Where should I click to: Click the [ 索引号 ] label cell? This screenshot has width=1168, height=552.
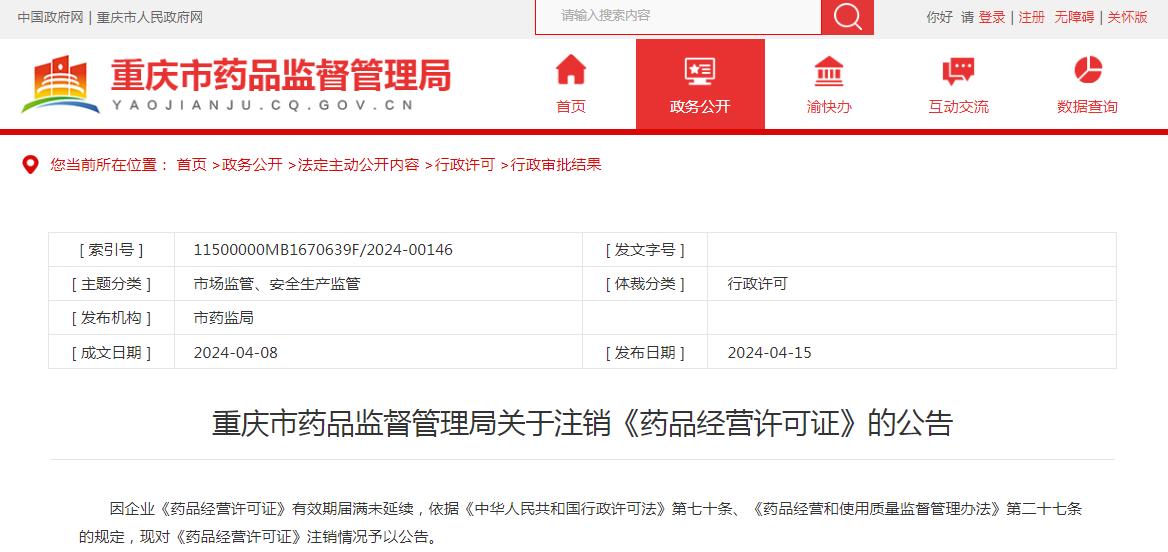point(111,250)
